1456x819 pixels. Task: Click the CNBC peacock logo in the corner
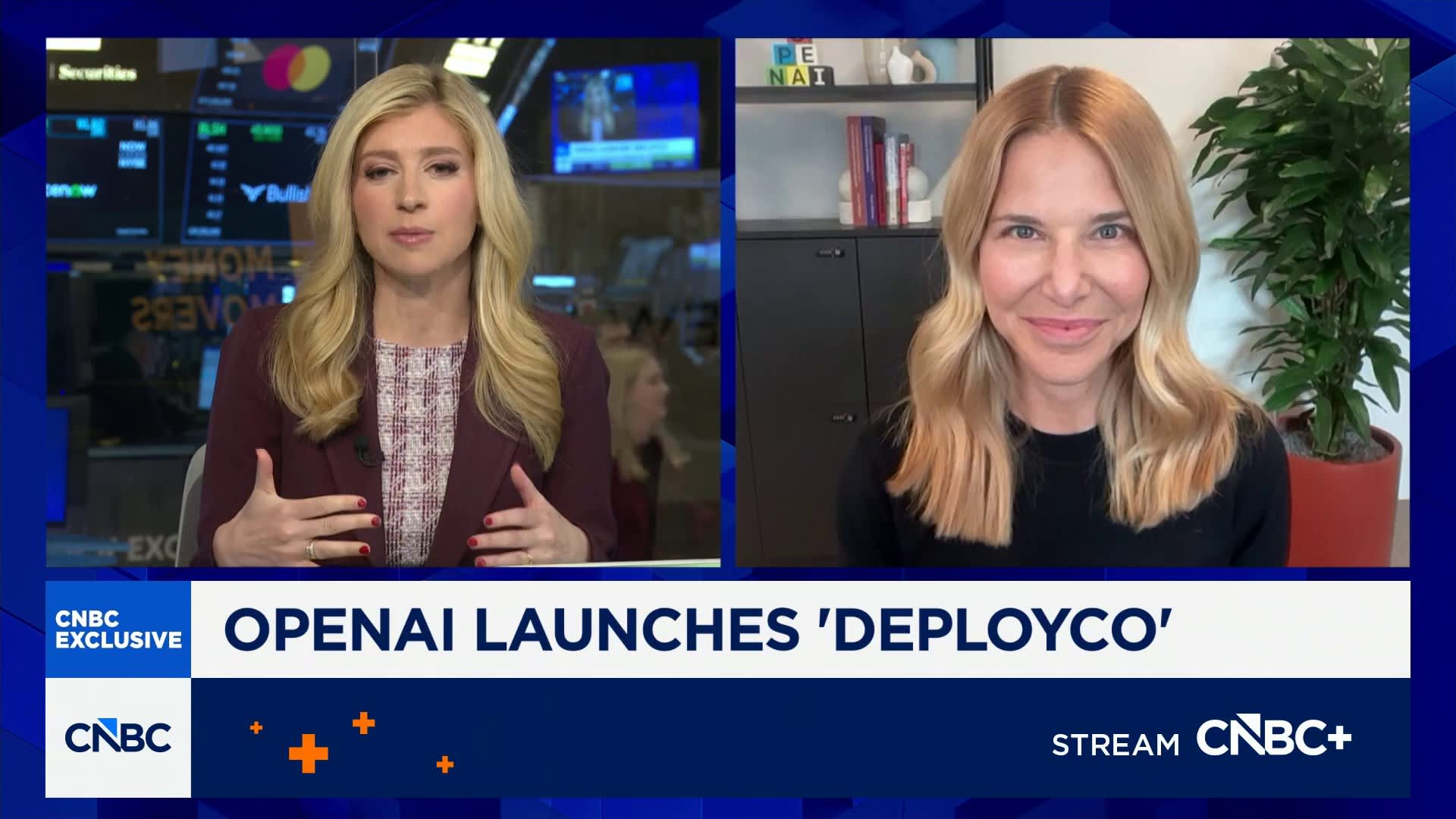(118, 736)
